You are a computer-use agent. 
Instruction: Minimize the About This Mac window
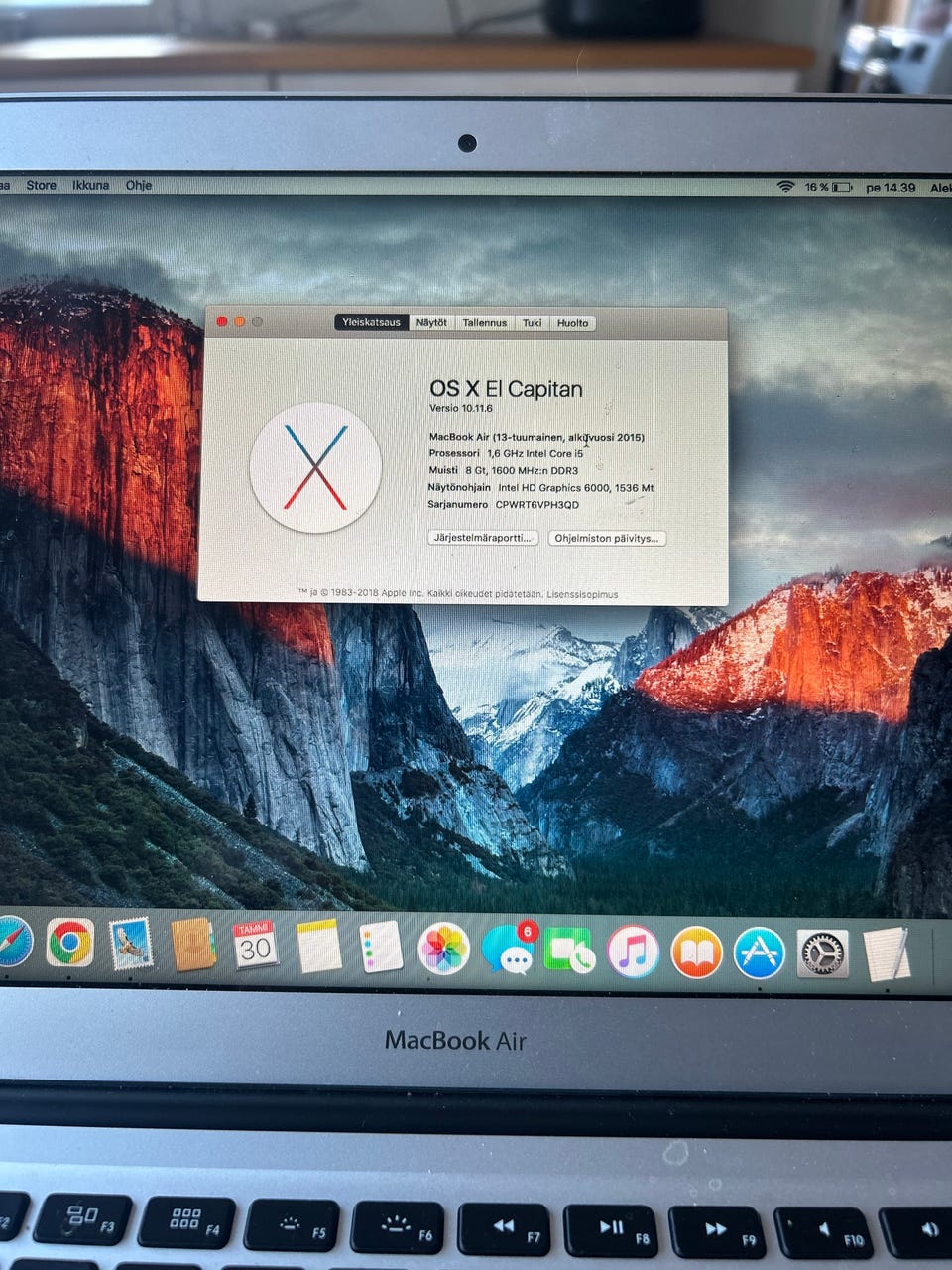240,321
